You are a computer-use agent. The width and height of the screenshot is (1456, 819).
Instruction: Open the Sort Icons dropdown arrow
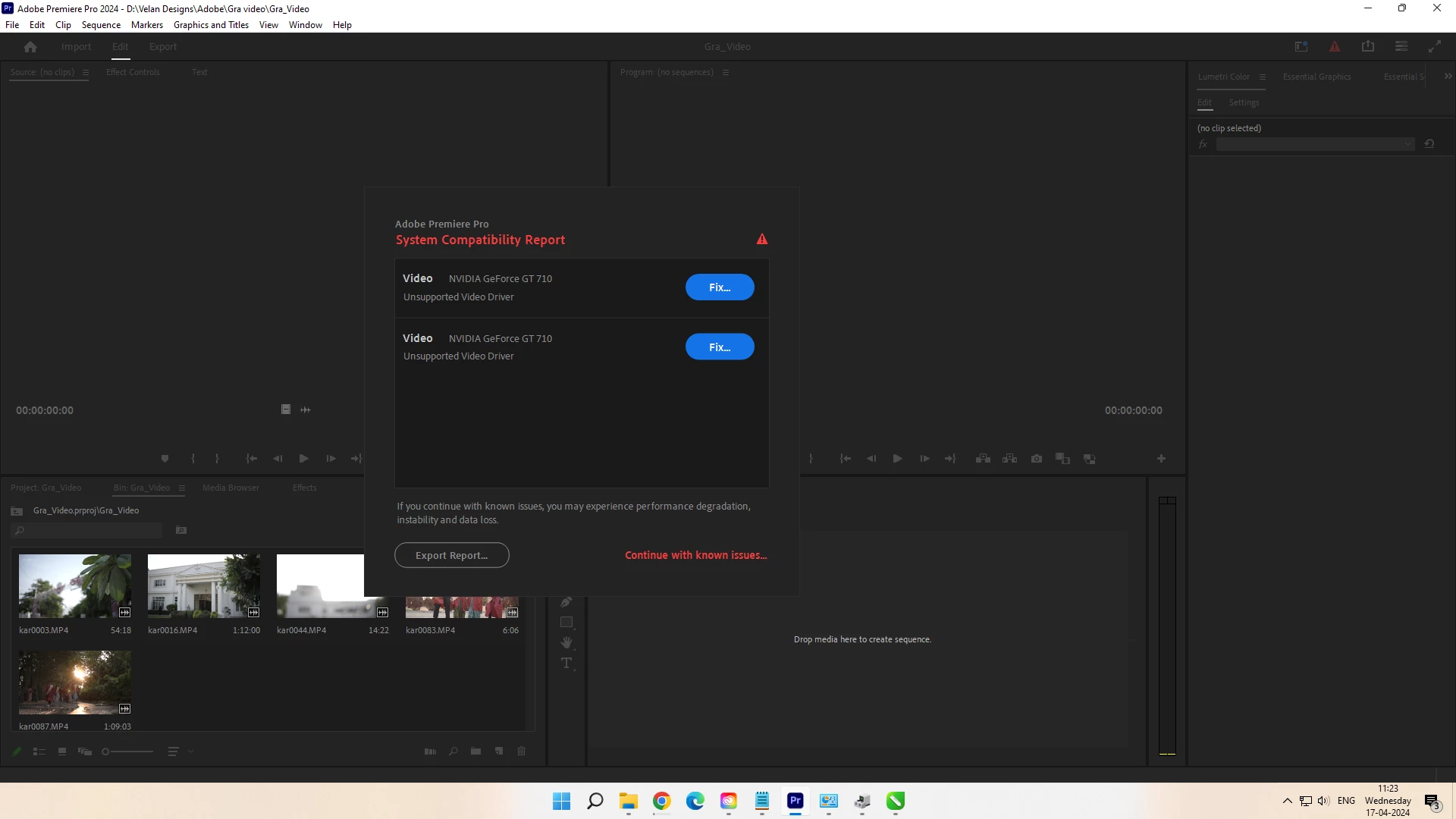(190, 752)
